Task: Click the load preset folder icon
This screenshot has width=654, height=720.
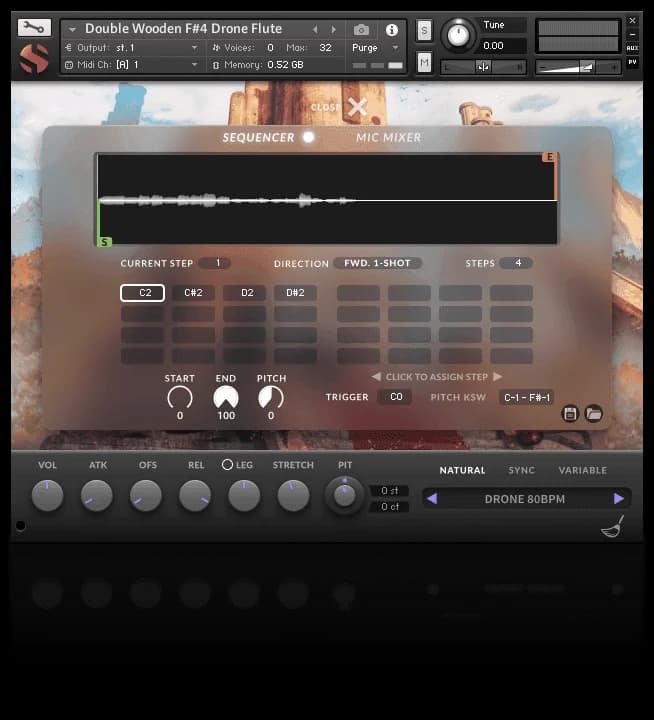Action: 593,413
